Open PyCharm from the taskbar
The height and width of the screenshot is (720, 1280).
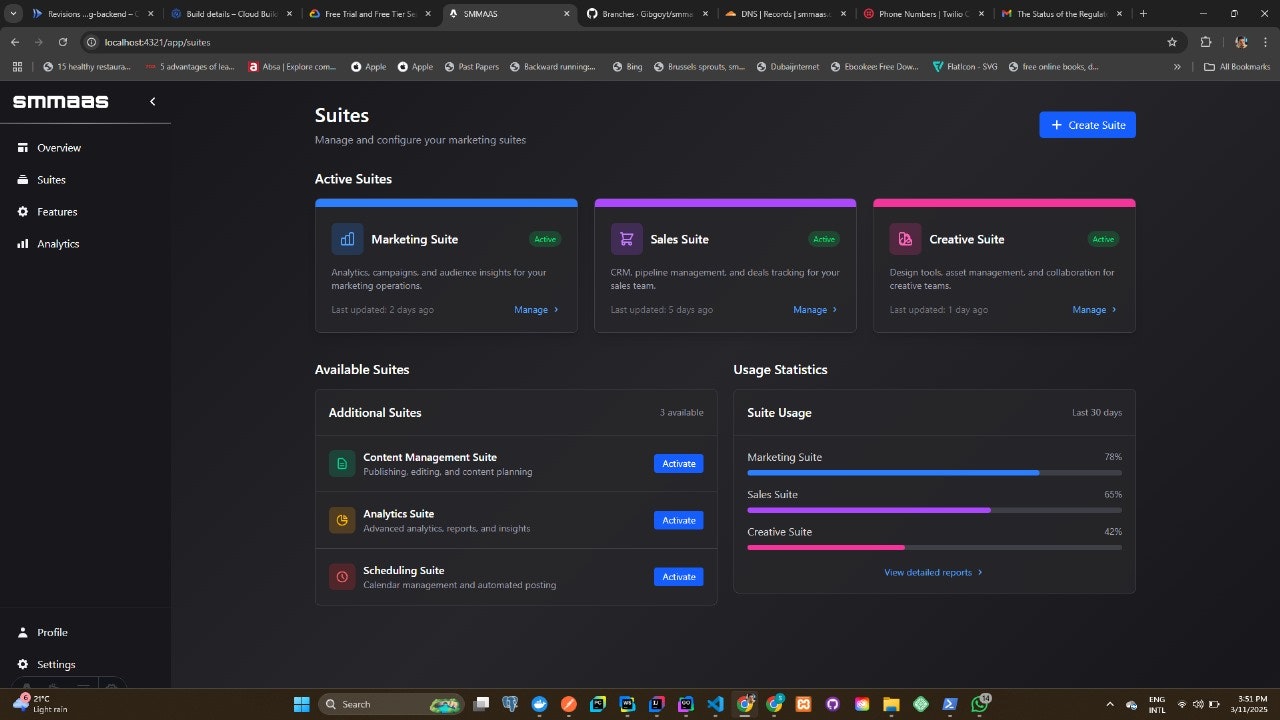click(598, 704)
